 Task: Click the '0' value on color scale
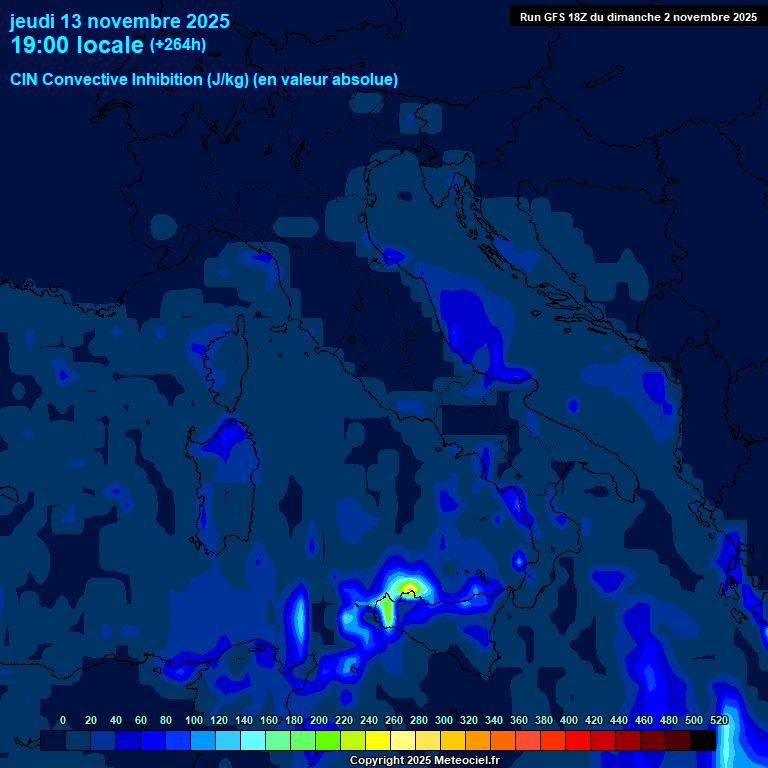coord(63,720)
